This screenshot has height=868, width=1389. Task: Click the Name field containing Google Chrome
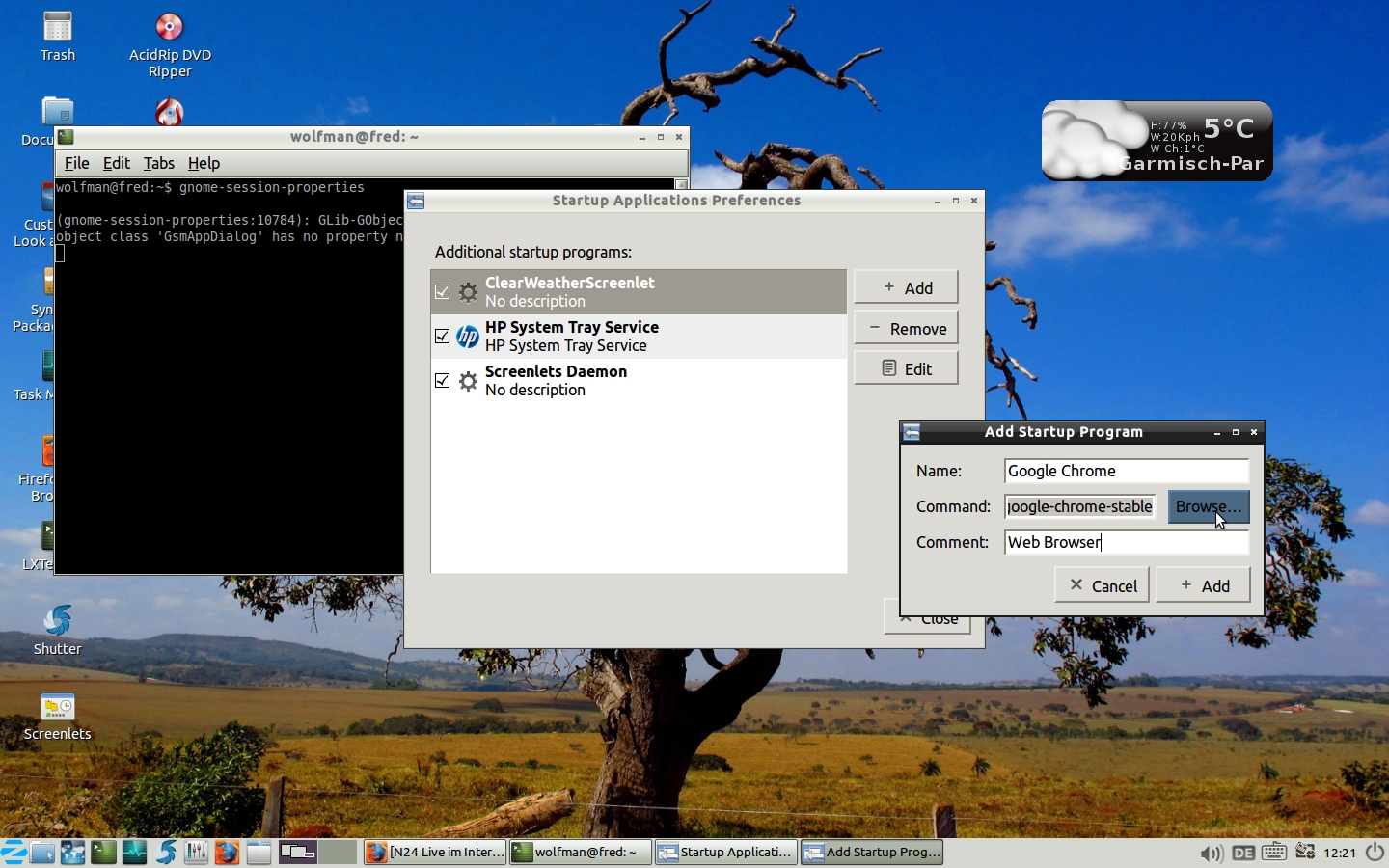click(x=1126, y=471)
